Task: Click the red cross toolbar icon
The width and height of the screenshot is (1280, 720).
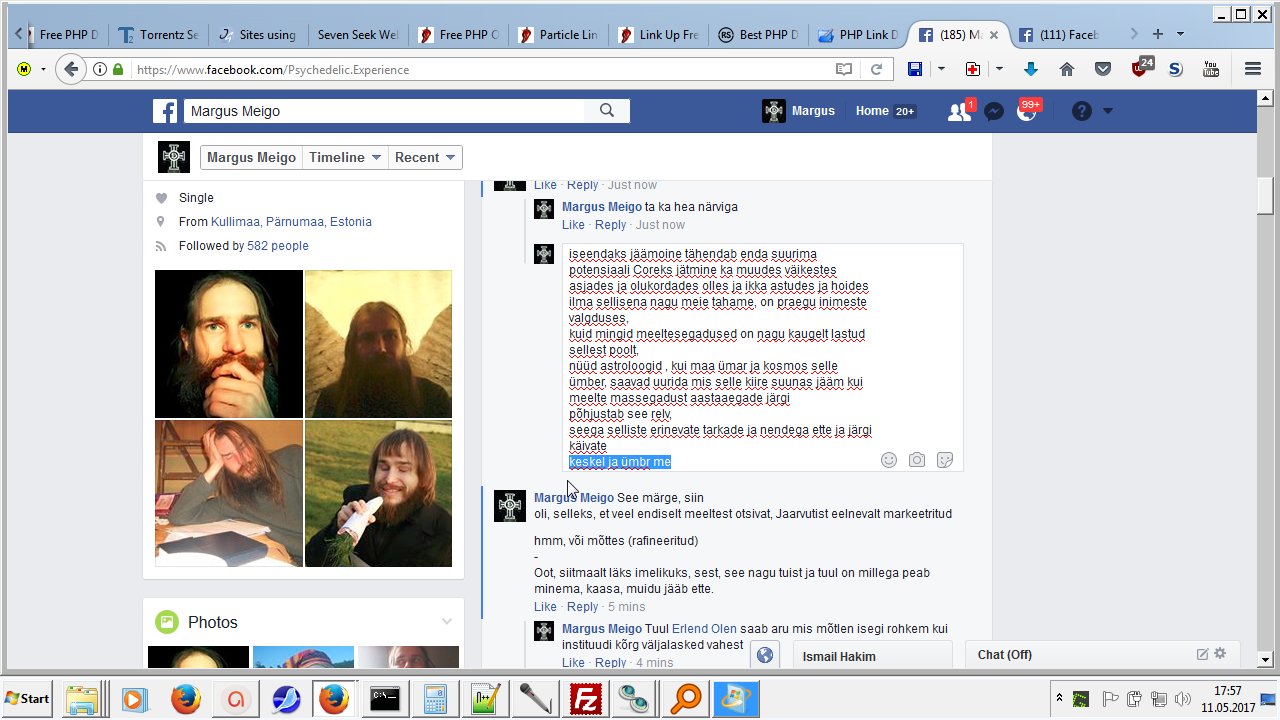Action: (972, 69)
